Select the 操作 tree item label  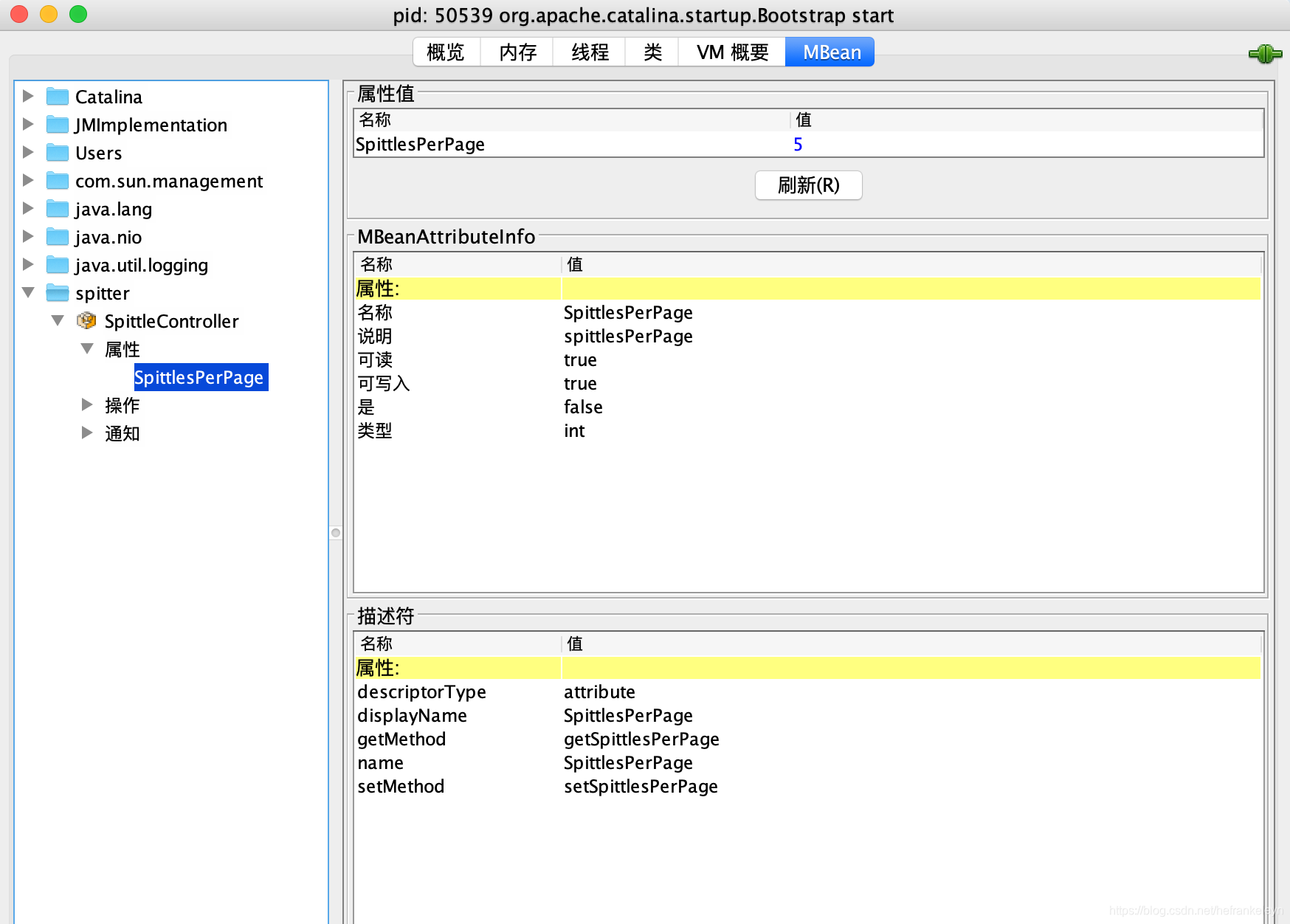point(123,405)
